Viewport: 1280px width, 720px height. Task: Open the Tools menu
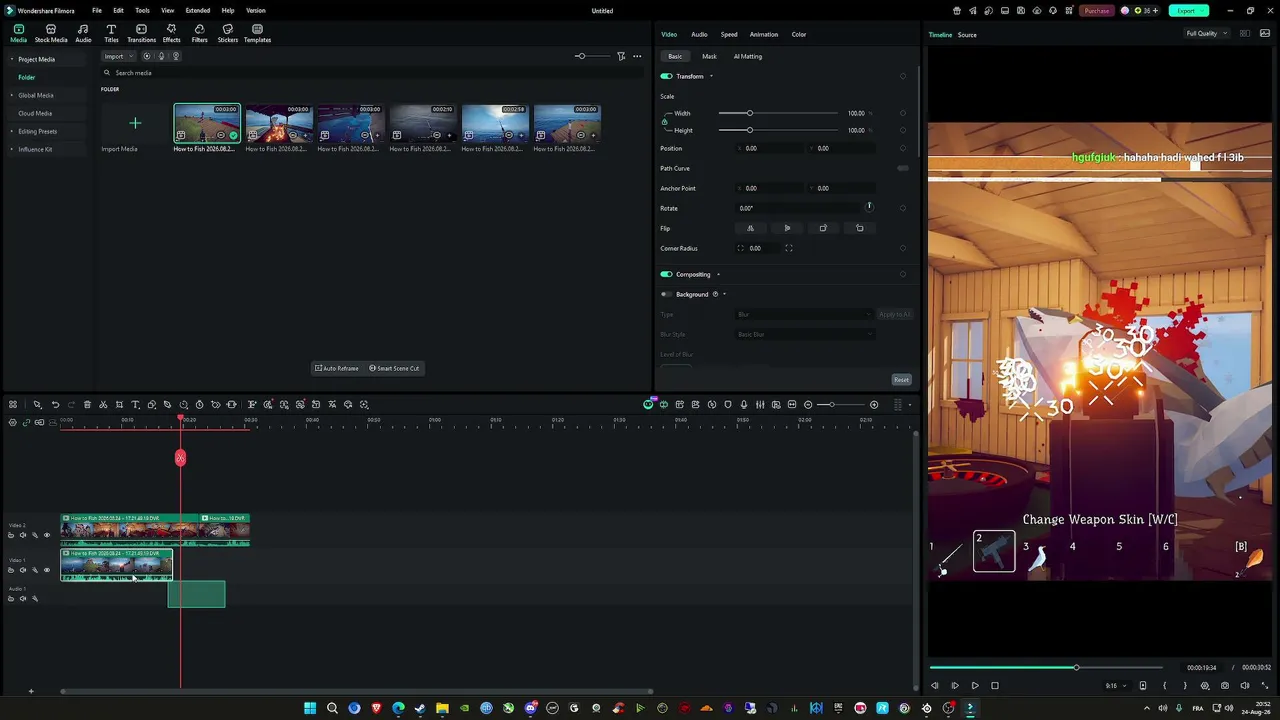[x=142, y=11]
